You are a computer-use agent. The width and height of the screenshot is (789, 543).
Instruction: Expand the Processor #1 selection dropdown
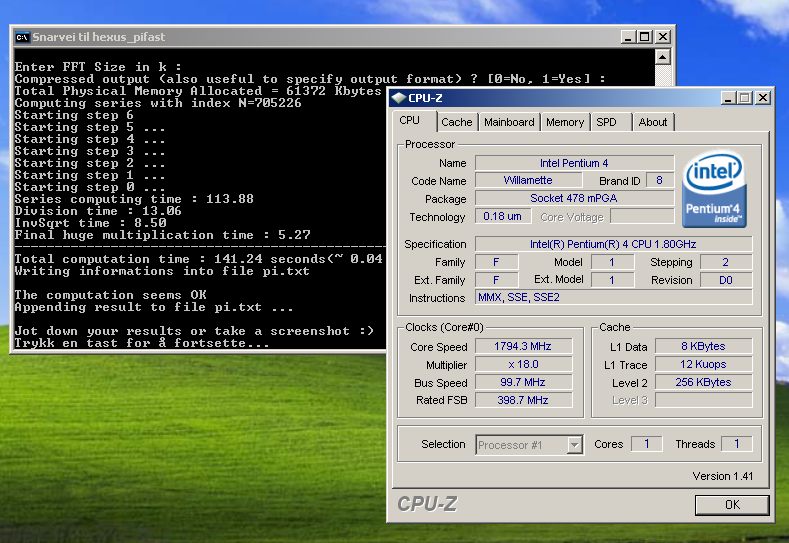point(574,445)
